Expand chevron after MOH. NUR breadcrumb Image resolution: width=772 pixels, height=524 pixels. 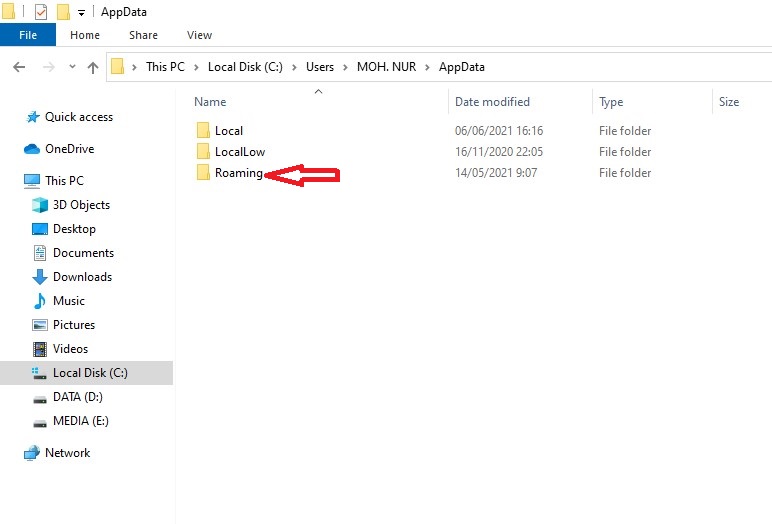click(x=427, y=67)
